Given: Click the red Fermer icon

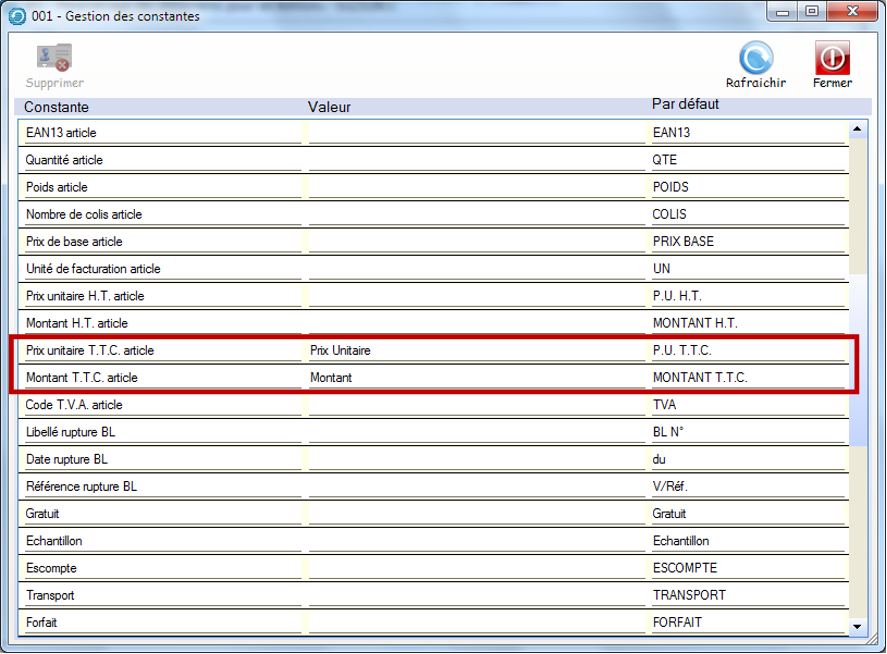Looking at the screenshot, I should click(832, 58).
